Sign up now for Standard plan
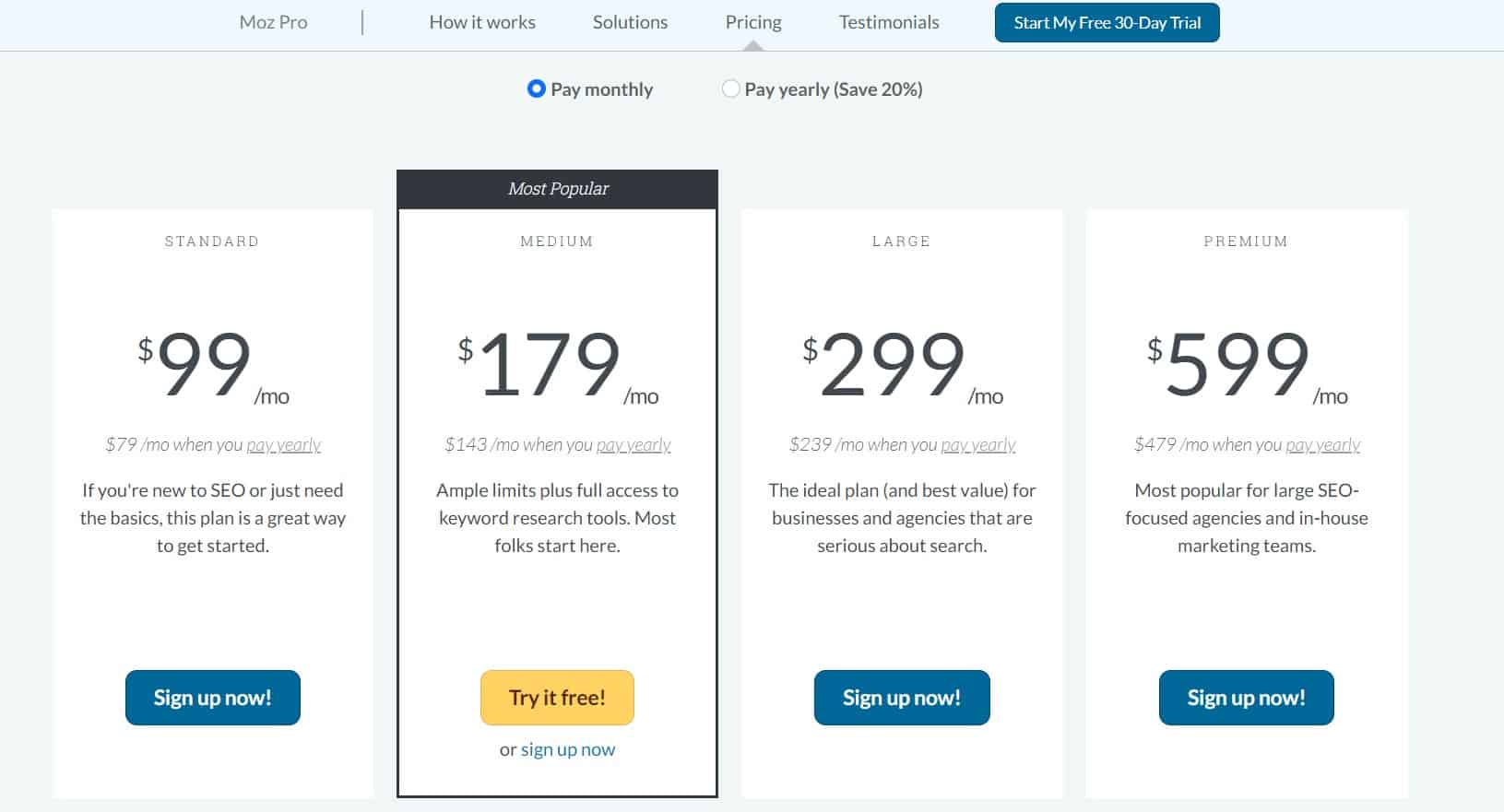 [x=213, y=698]
